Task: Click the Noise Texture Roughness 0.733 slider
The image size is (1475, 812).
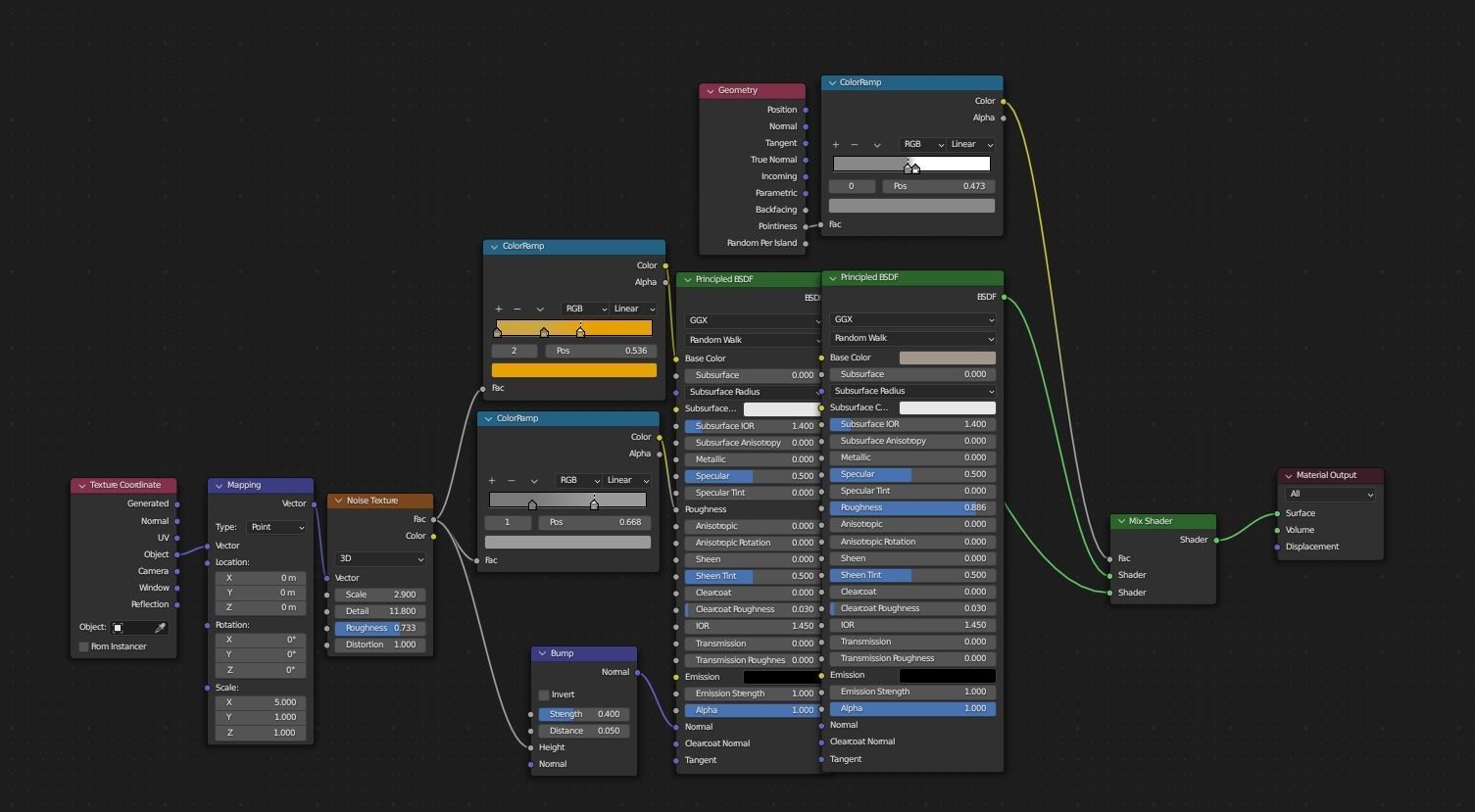Action: 380,628
